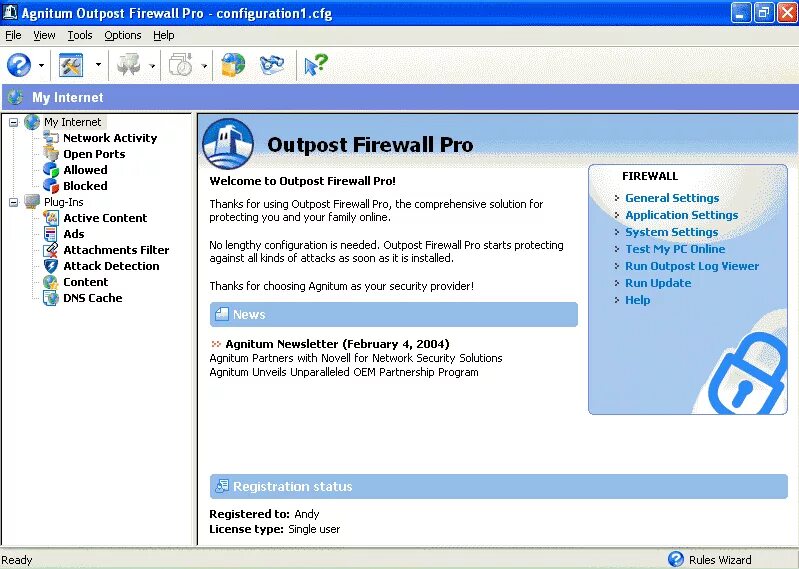This screenshot has width=799, height=569.
Task: Click the Registration status header icon
Action: click(222, 486)
